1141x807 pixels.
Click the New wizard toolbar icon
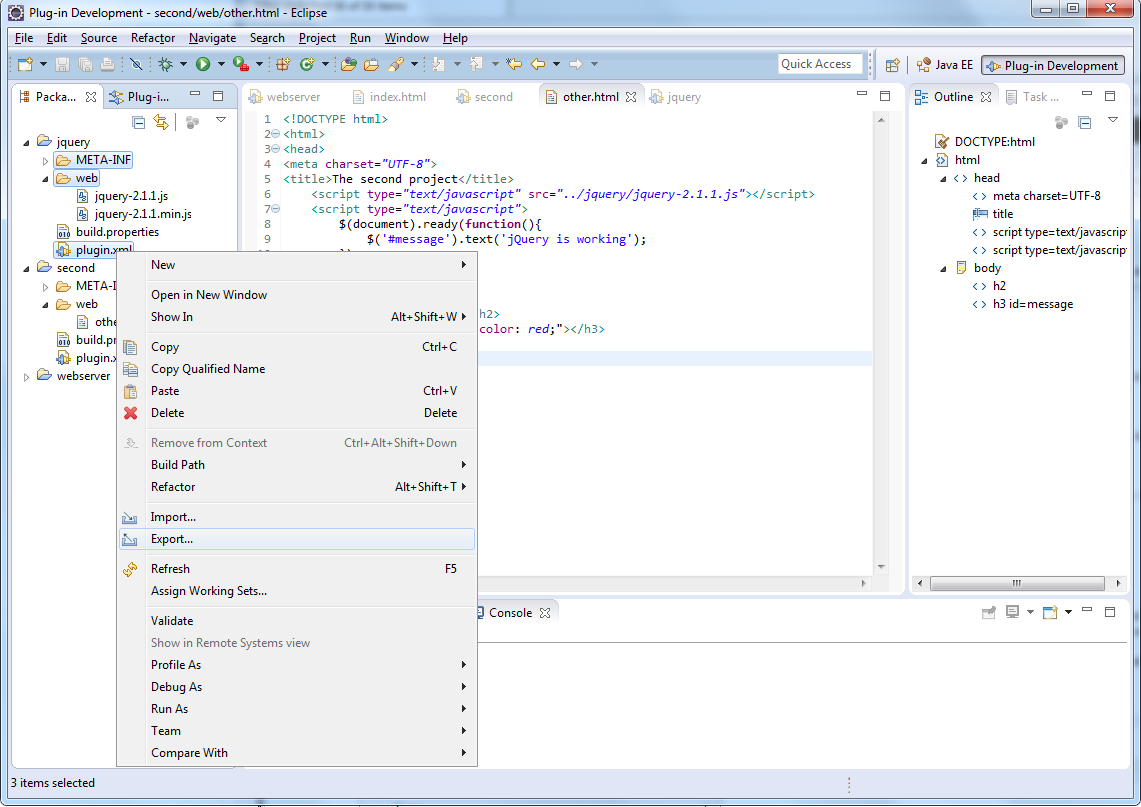25,64
